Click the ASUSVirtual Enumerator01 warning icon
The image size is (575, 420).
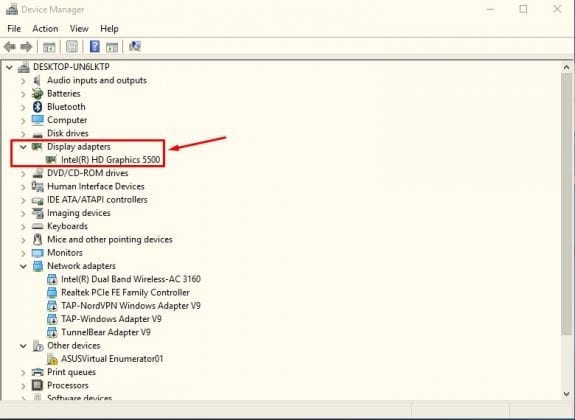click(x=52, y=359)
